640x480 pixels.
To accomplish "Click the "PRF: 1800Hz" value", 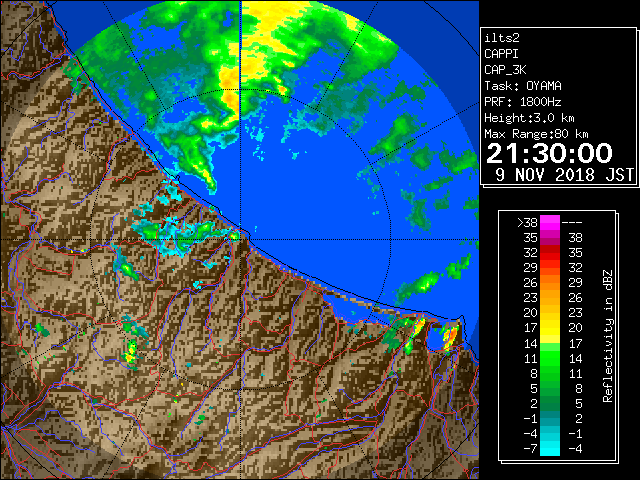I will (x=523, y=102).
